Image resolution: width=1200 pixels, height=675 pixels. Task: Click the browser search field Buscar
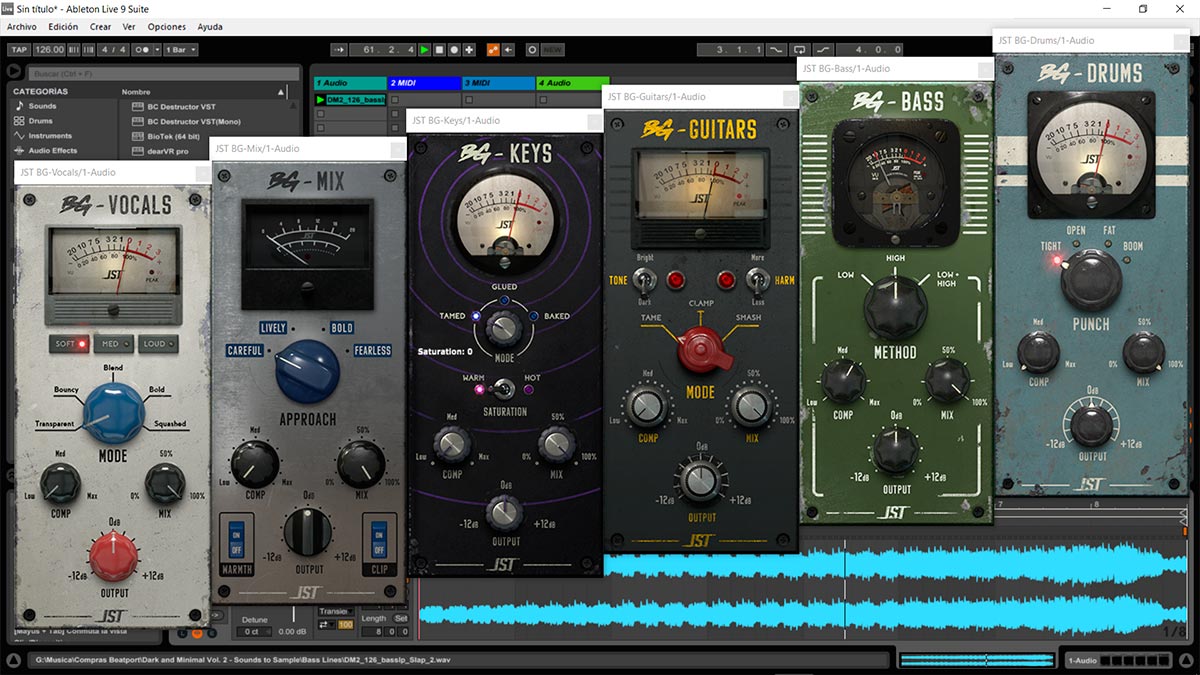pyautogui.click(x=163, y=73)
